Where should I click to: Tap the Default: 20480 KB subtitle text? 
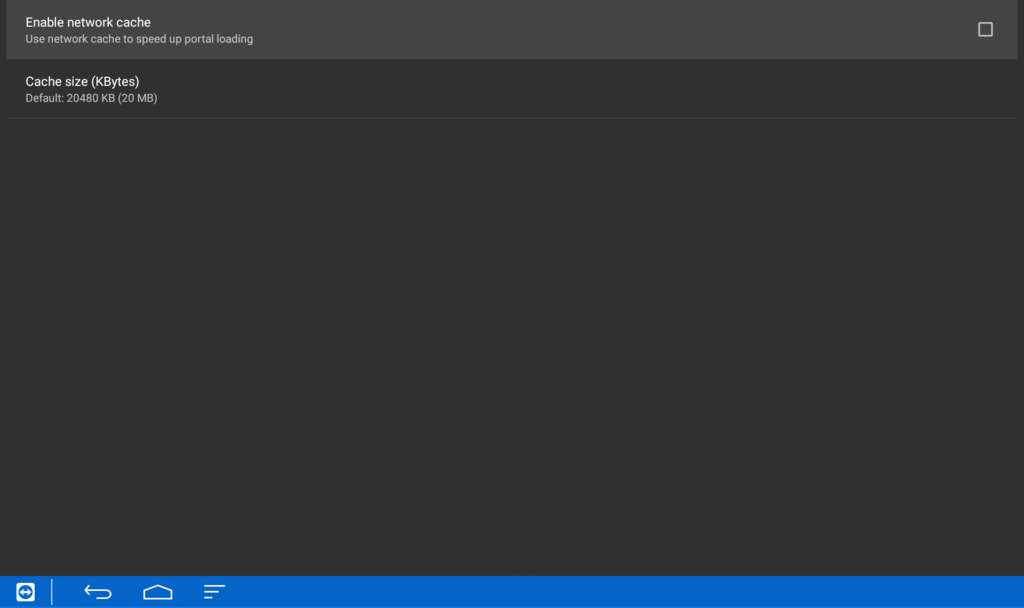coord(91,98)
